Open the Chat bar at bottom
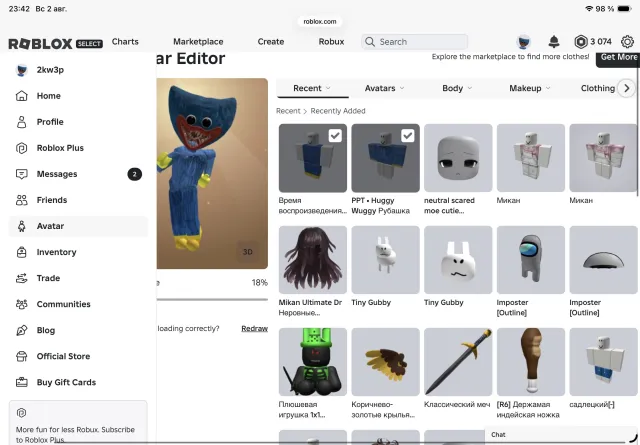Screen dimensions: 640x445 tap(561, 435)
